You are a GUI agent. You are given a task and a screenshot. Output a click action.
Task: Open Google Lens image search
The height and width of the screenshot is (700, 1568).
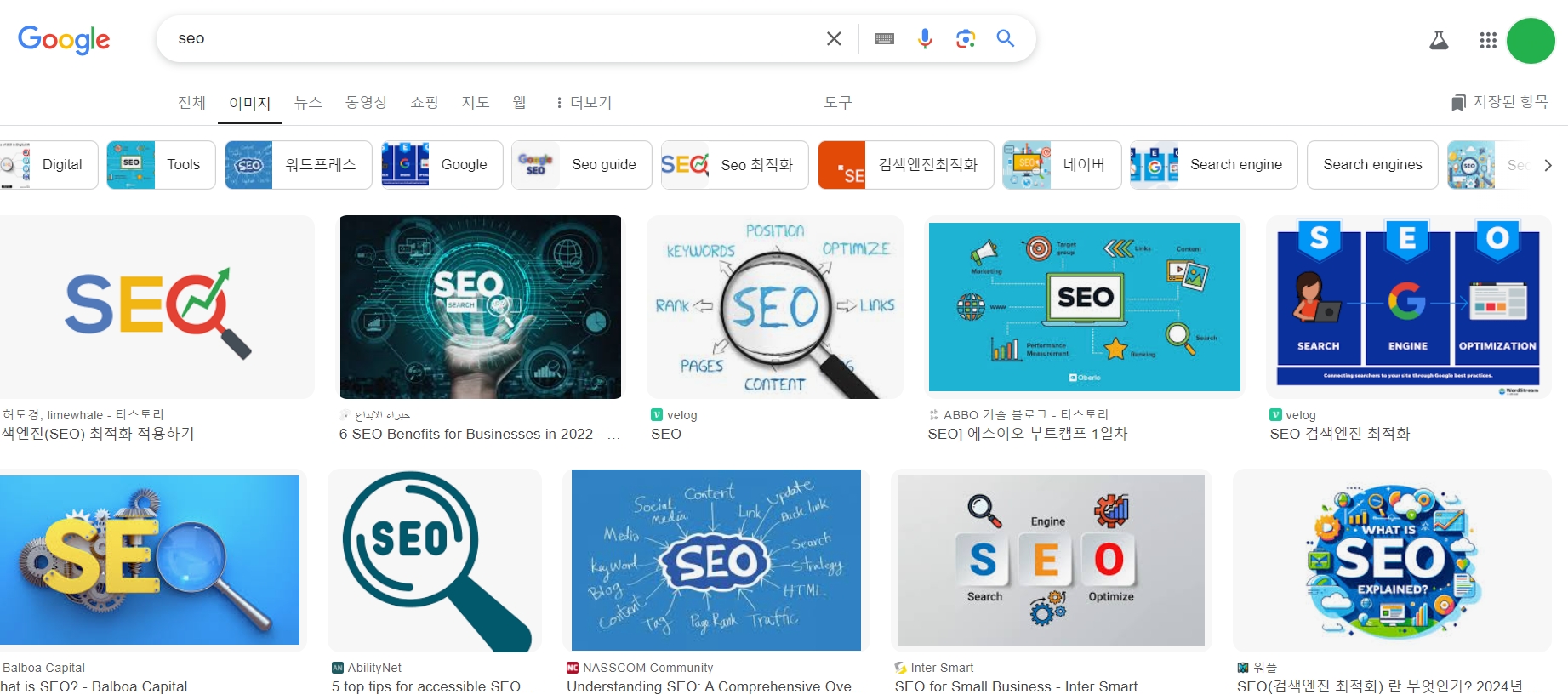coord(966,38)
